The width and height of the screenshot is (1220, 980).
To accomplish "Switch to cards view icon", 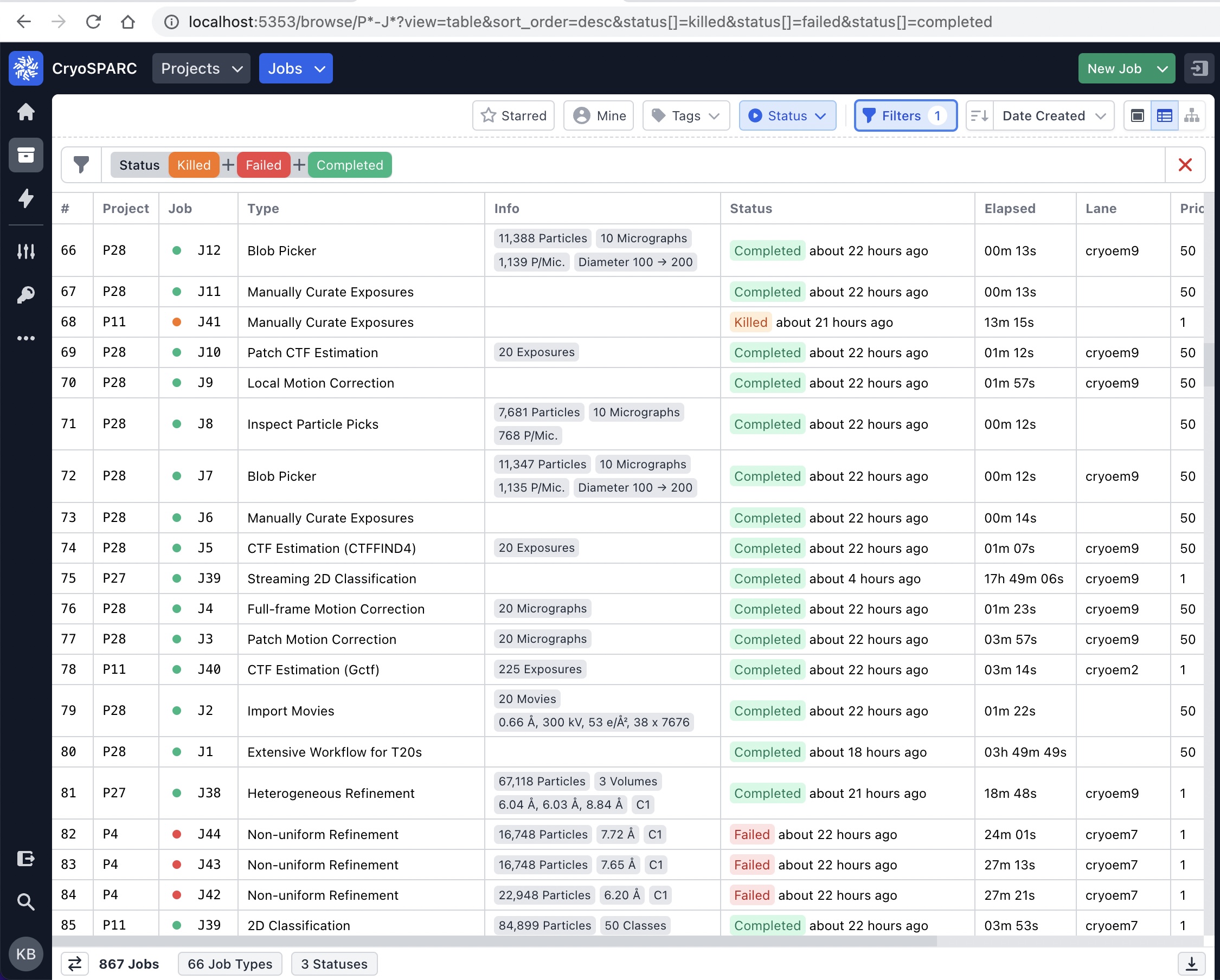I will [x=1138, y=115].
